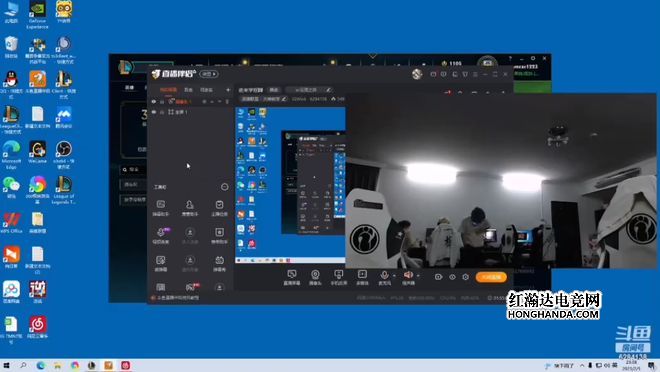Launch WPS Office desktop shortcut

pos(11,223)
